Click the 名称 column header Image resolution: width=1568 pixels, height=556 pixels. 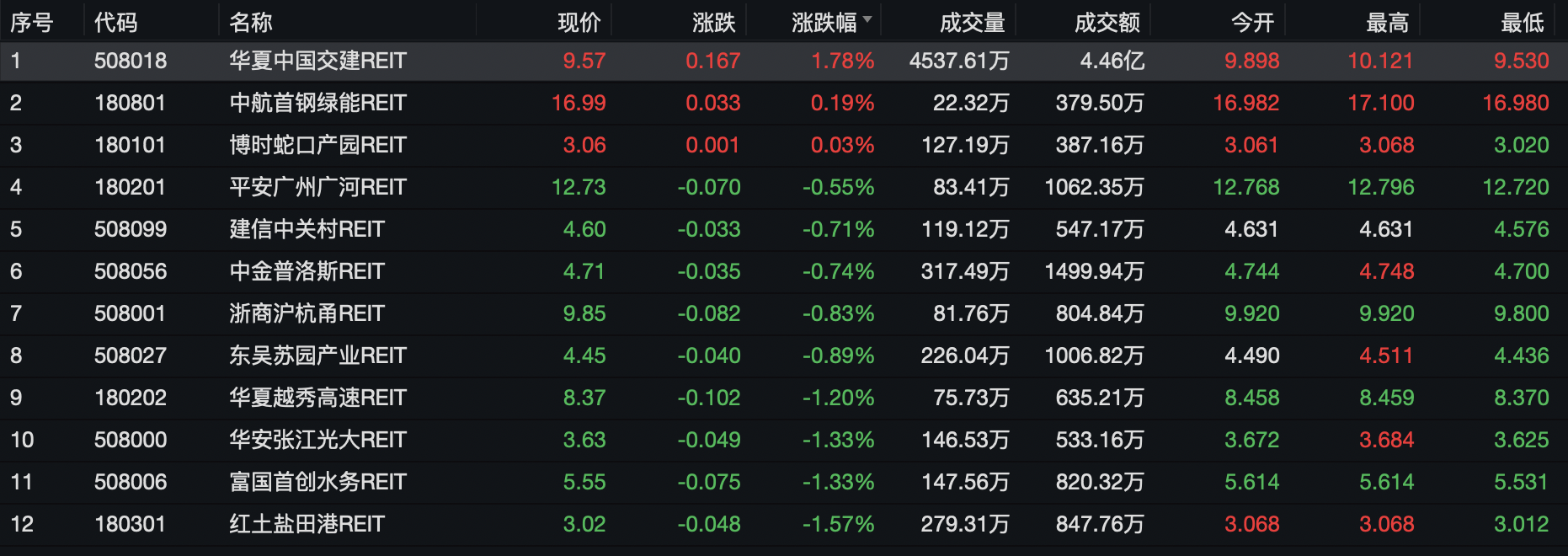pos(250,23)
